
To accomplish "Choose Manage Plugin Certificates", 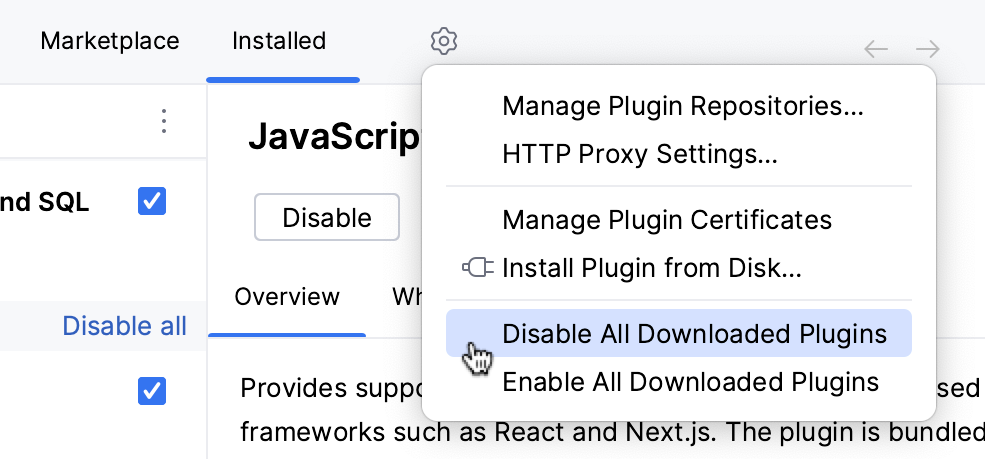I will [x=667, y=219].
